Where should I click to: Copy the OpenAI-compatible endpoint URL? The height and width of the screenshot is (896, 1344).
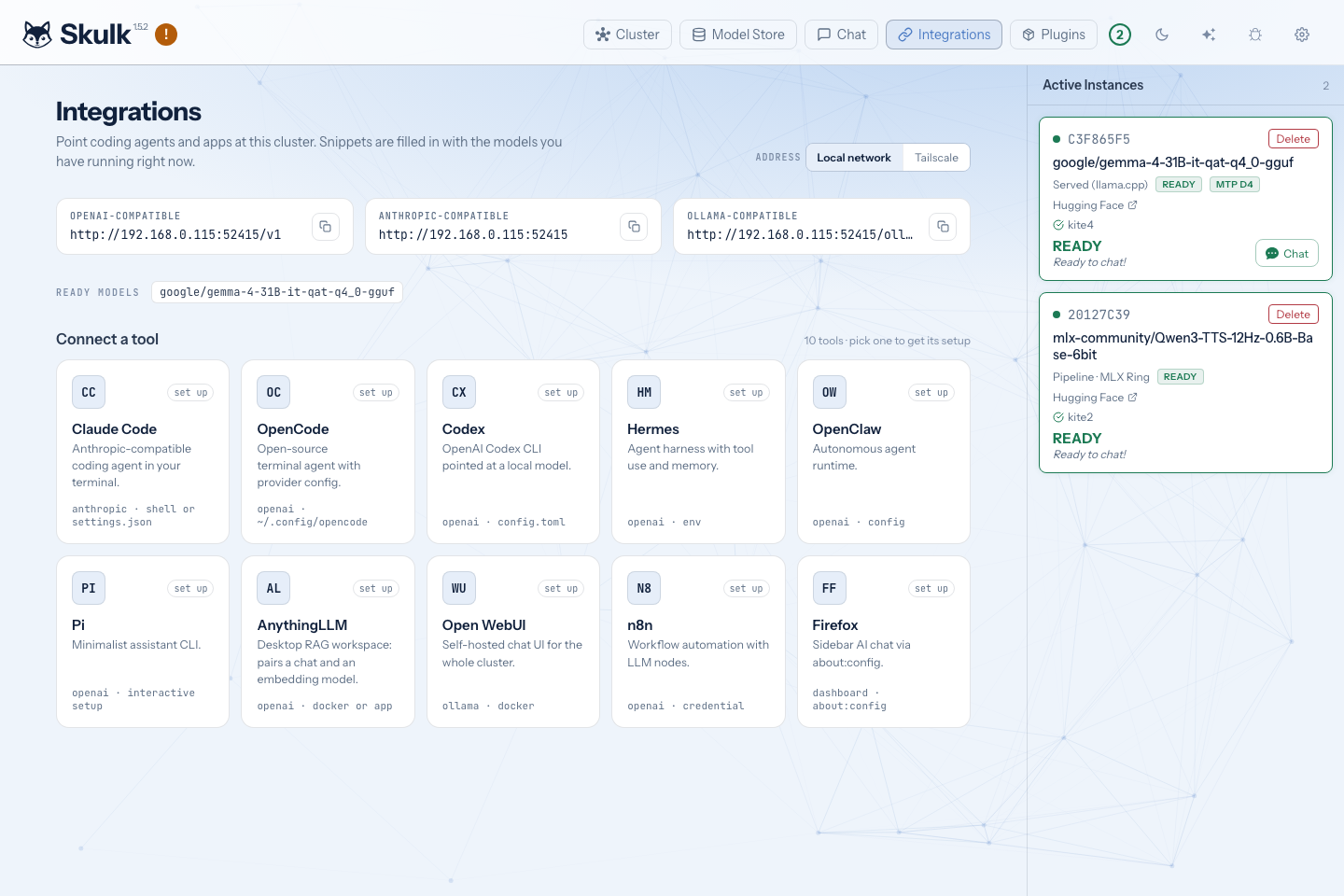tap(326, 227)
